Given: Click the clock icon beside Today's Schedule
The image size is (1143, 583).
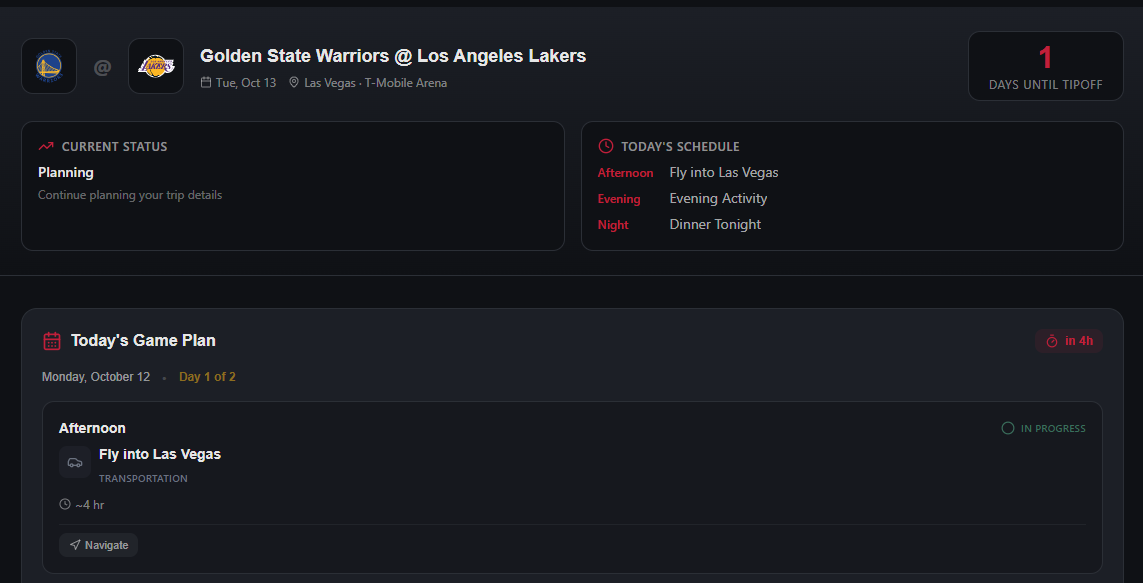Looking at the screenshot, I should tap(605, 146).
